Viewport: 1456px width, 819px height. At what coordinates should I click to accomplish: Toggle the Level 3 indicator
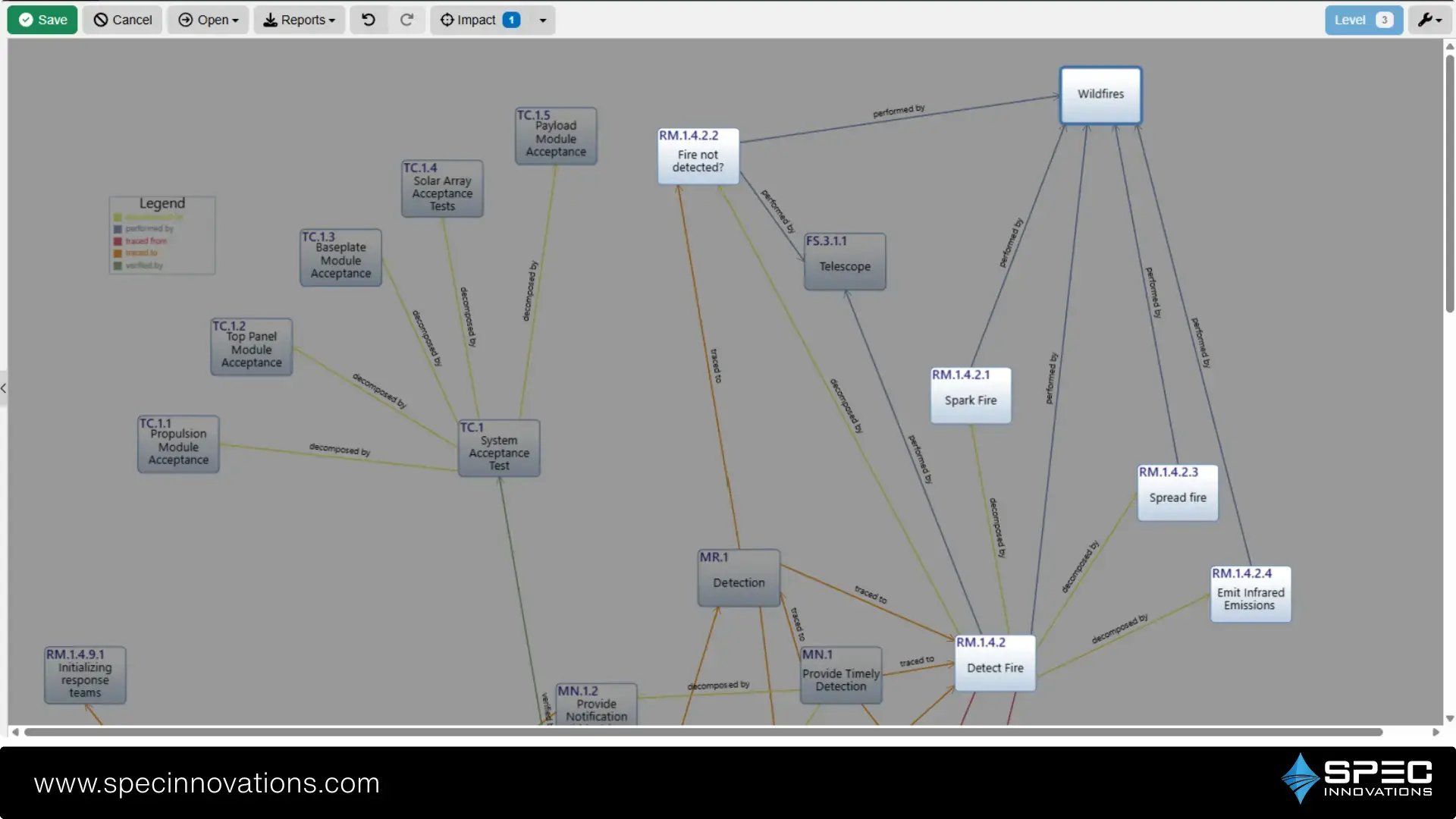[x=1363, y=20]
